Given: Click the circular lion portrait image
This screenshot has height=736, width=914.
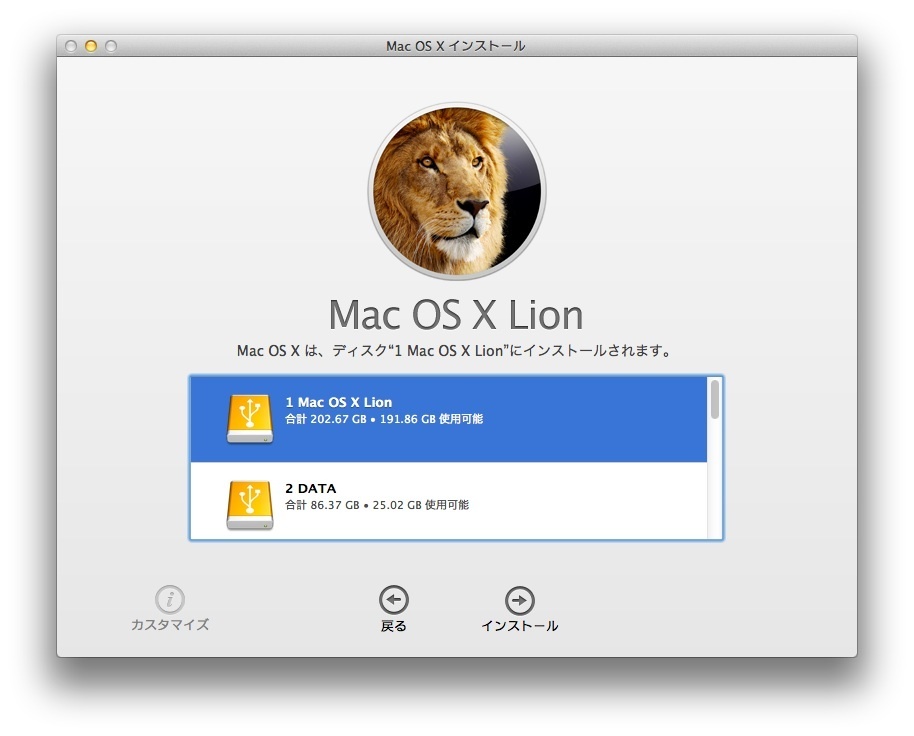Looking at the screenshot, I should (457, 192).
